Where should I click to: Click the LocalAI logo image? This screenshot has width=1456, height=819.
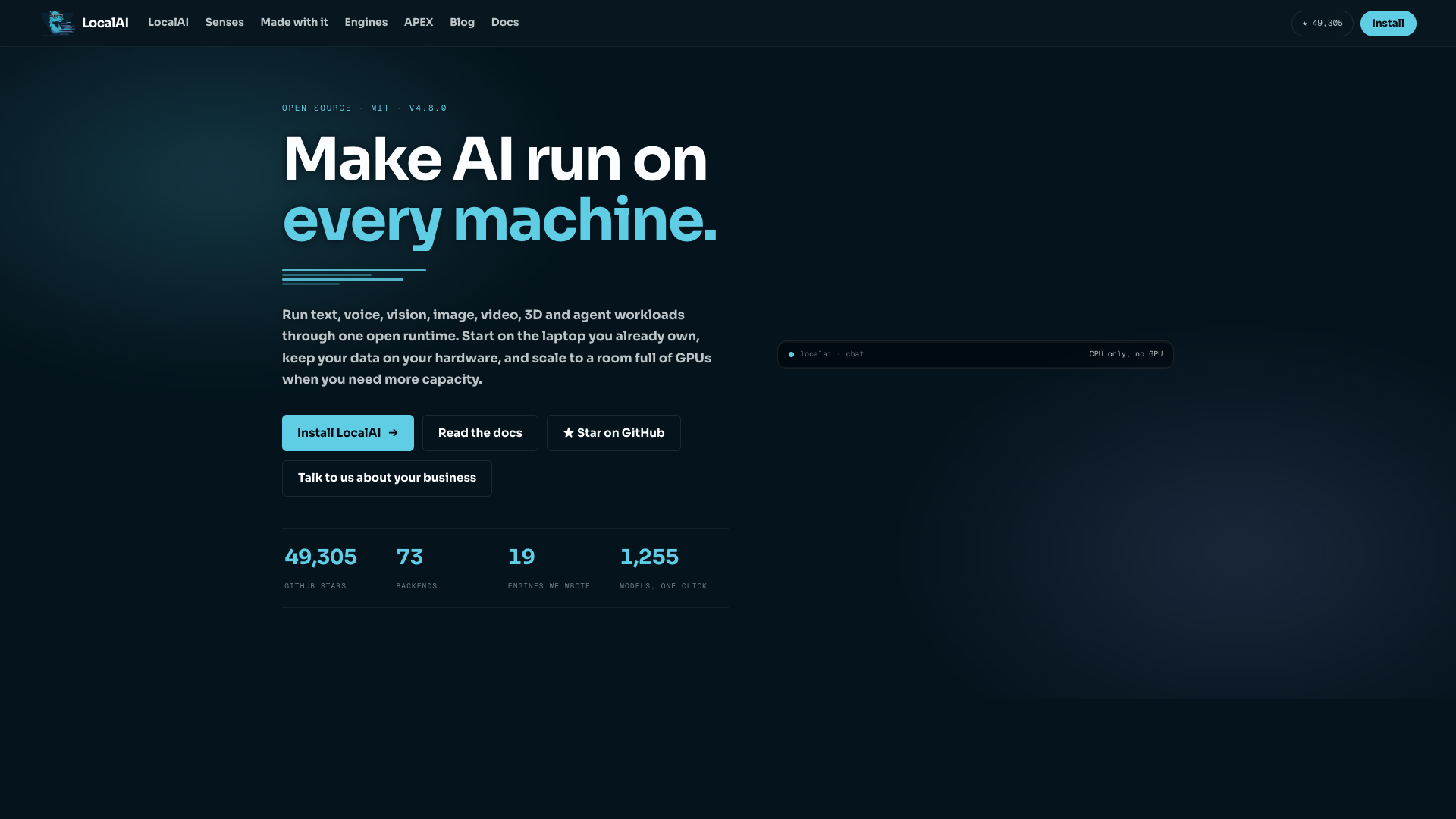click(58, 23)
